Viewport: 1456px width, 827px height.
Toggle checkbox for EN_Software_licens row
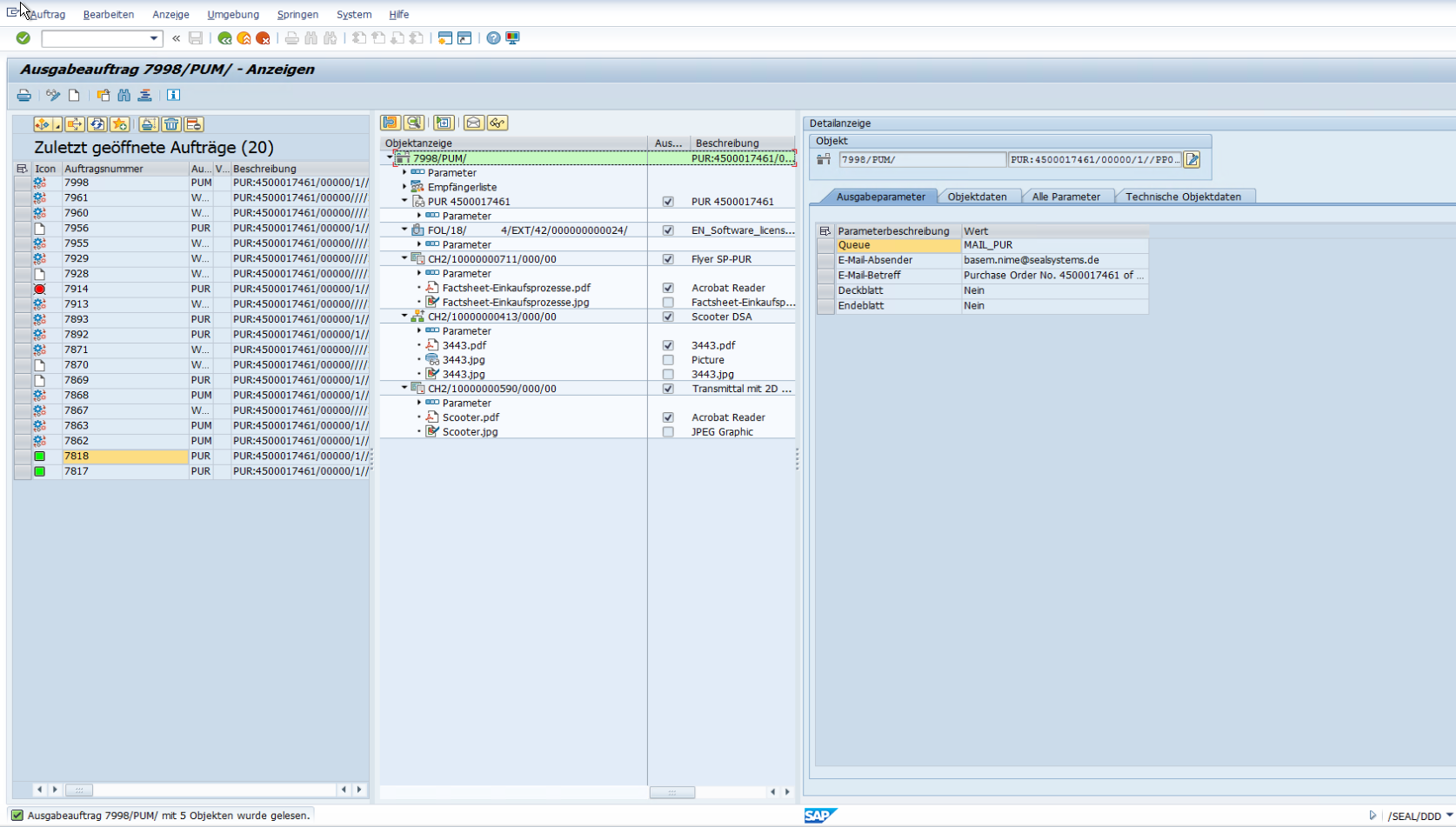point(668,230)
